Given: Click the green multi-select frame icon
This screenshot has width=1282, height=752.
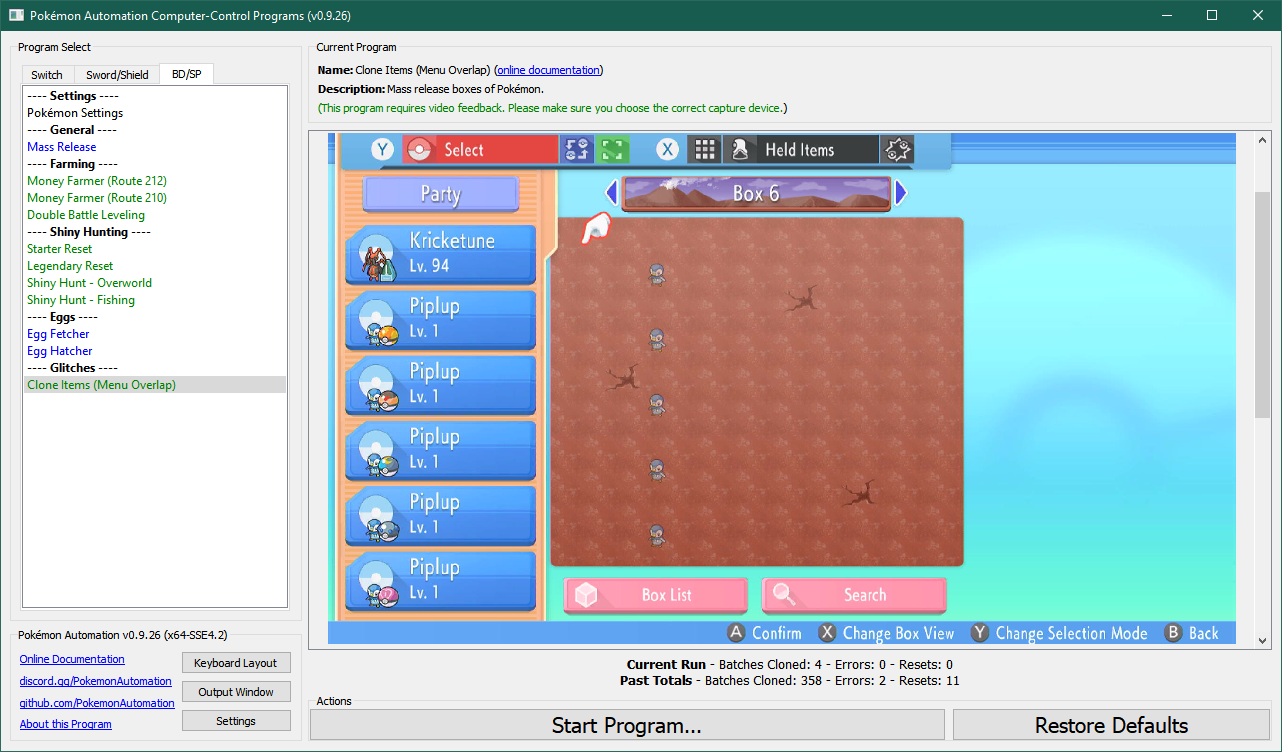Looking at the screenshot, I should tap(612, 150).
